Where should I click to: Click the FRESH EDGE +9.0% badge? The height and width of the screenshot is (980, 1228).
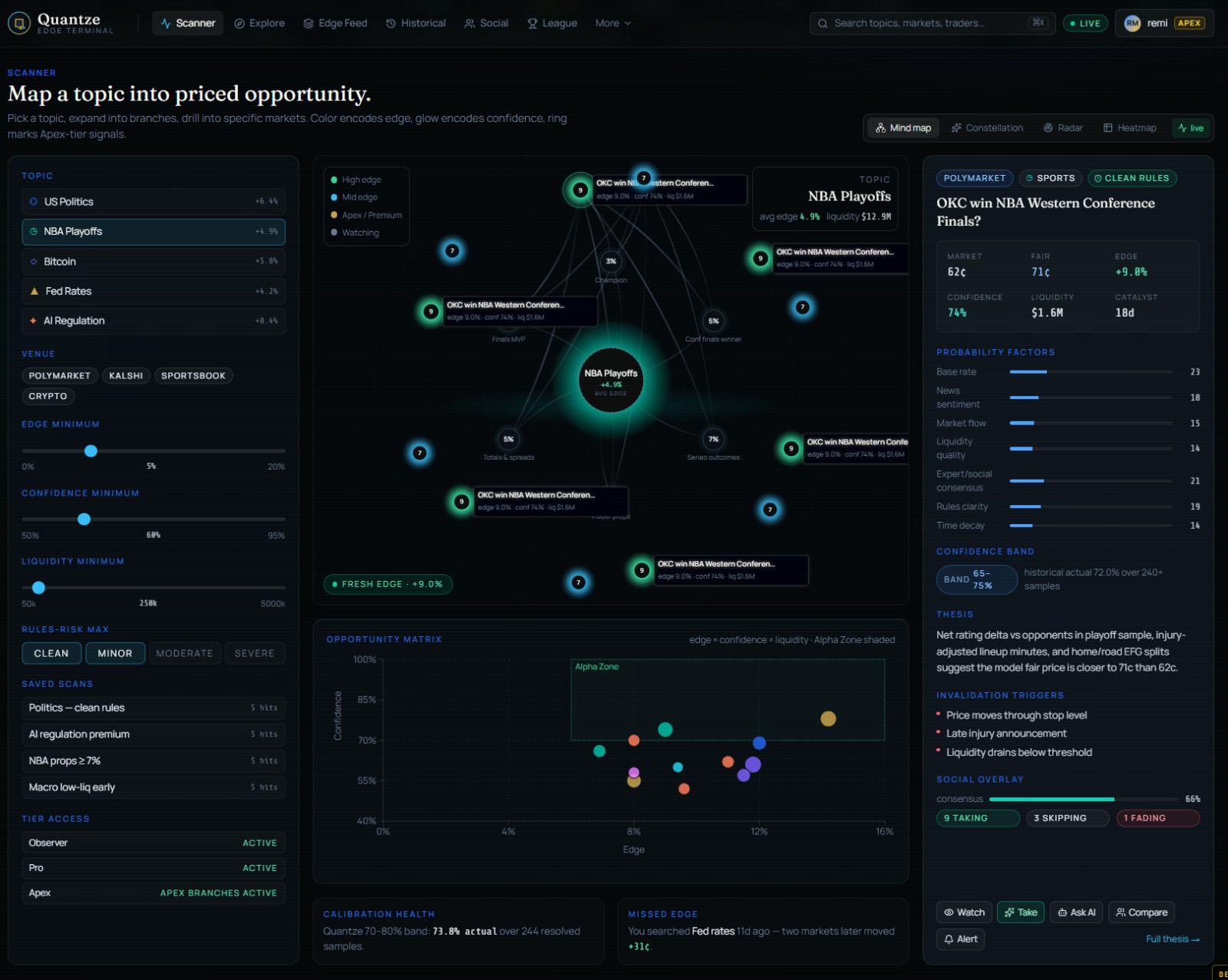tap(388, 585)
